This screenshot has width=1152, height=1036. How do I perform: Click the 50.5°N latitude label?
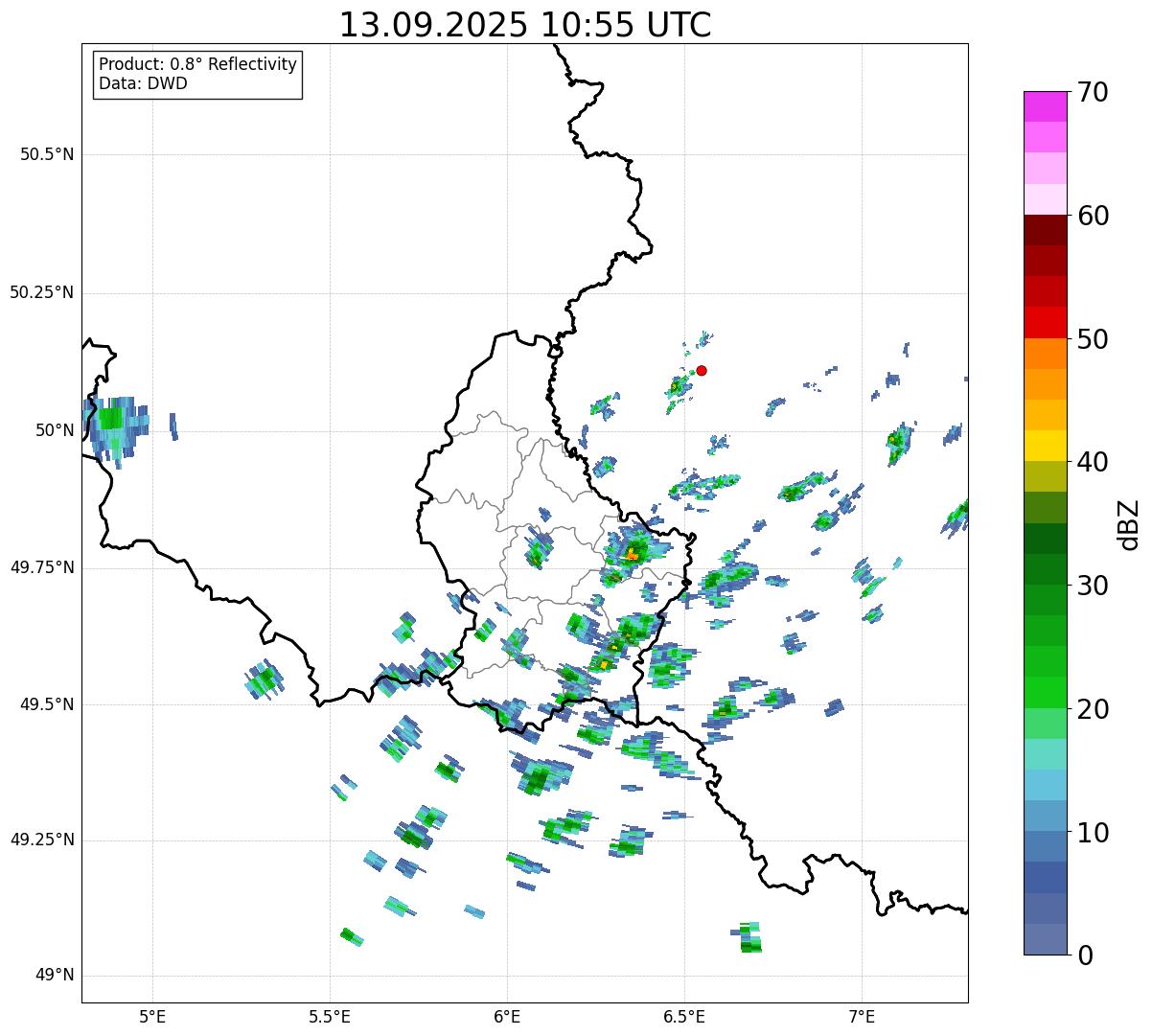coord(47,154)
